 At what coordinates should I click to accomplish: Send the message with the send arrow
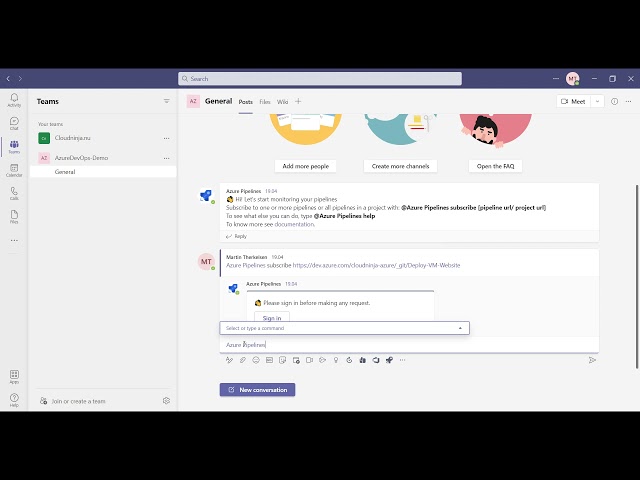click(x=592, y=360)
